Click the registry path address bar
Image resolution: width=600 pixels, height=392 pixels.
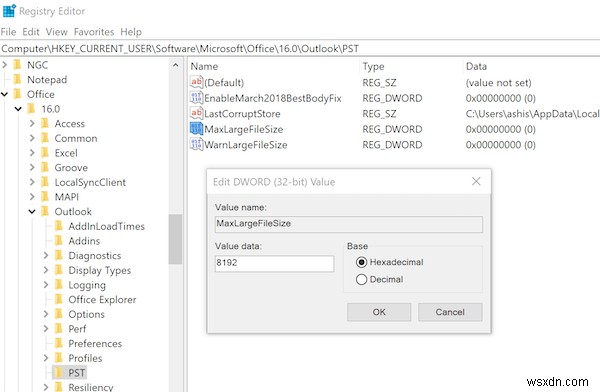click(x=300, y=49)
